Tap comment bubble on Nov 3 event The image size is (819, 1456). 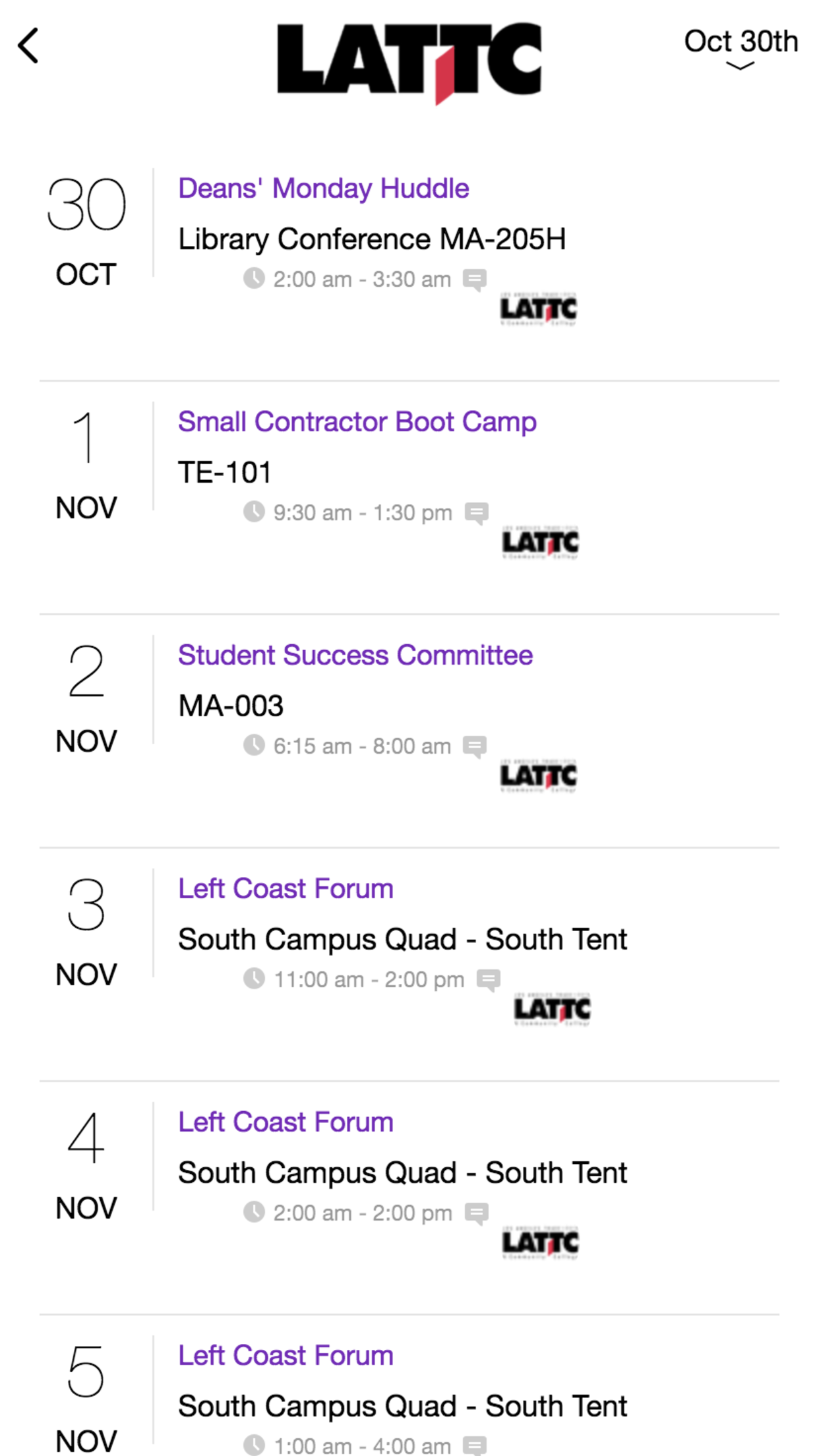[488, 980]
